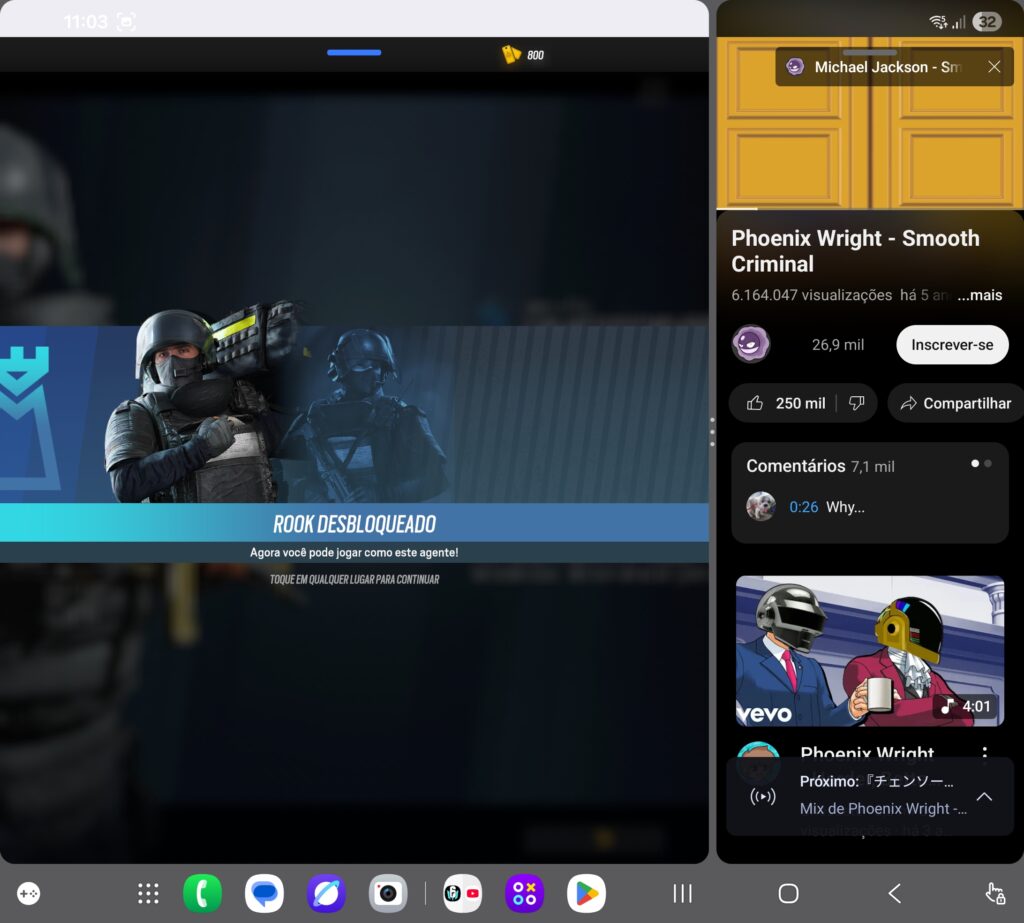The width and height of the screenshot is (1024, 923).
Task: Open the Game Launcher controller icon
Action: coord(29,893)
